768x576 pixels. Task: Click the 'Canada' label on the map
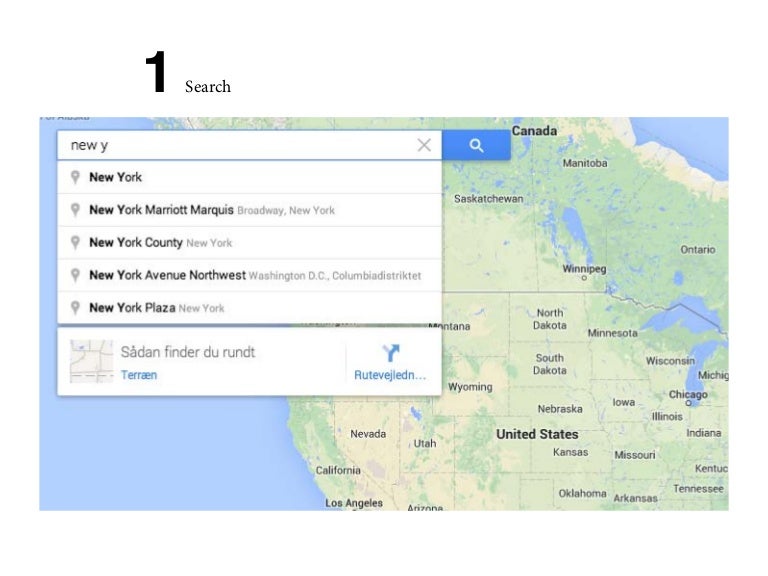click(534, 131)
